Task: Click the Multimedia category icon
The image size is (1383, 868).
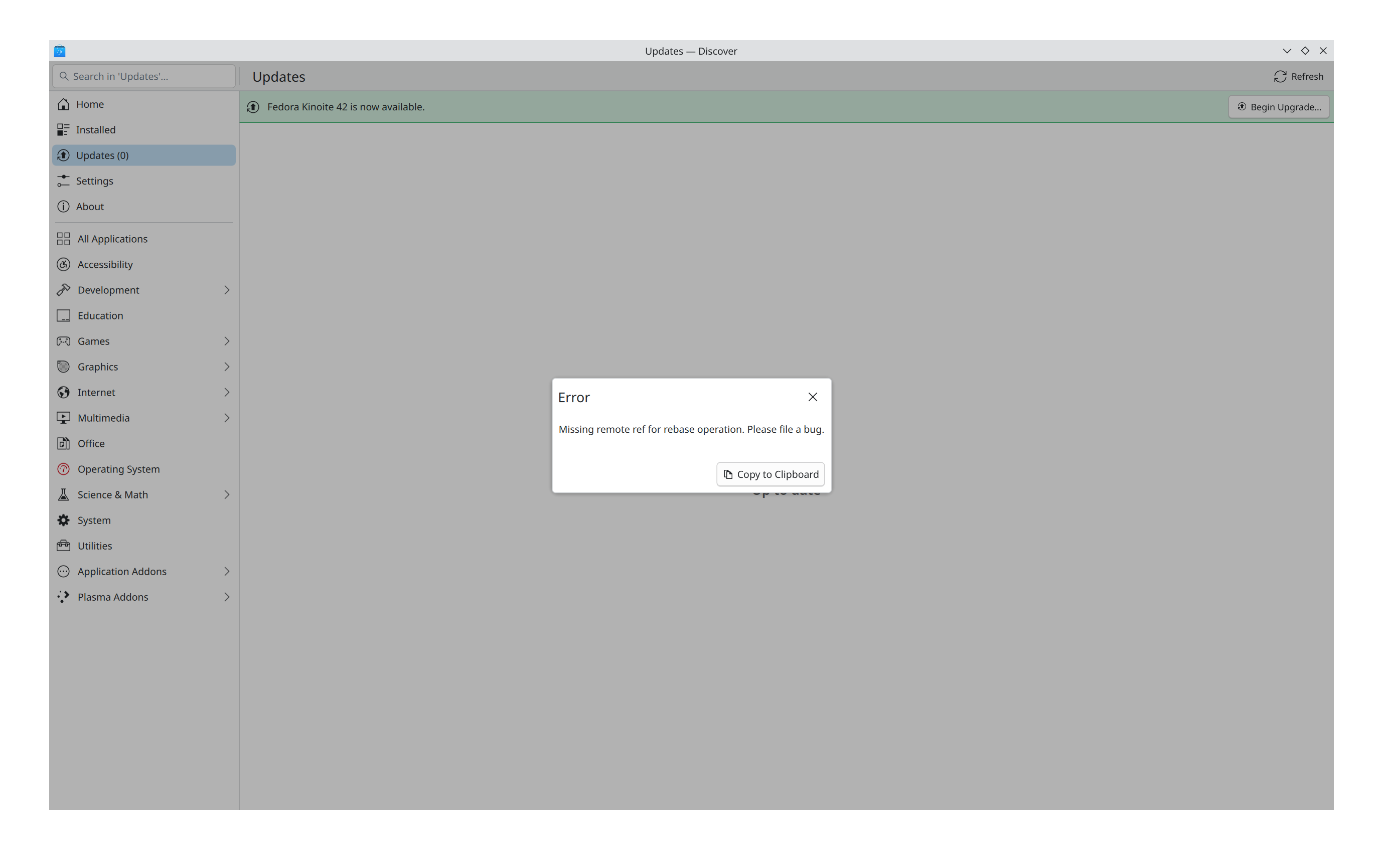Action: click(x=63, y=418)
